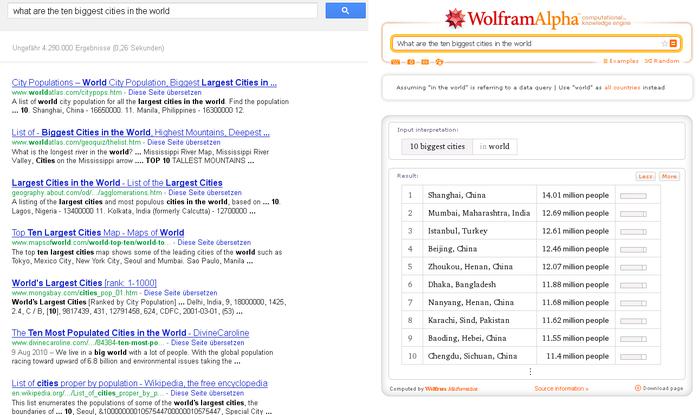Screen dimensions: 699x415
Task: Click the file upload icon in WolframAlpha
Action: (439, 62)
